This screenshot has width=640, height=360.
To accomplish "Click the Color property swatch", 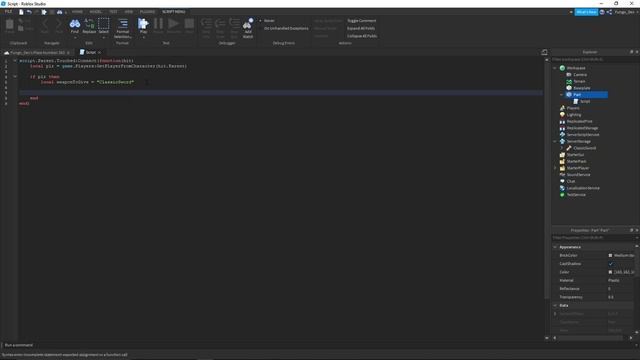I will pos(610,272).
